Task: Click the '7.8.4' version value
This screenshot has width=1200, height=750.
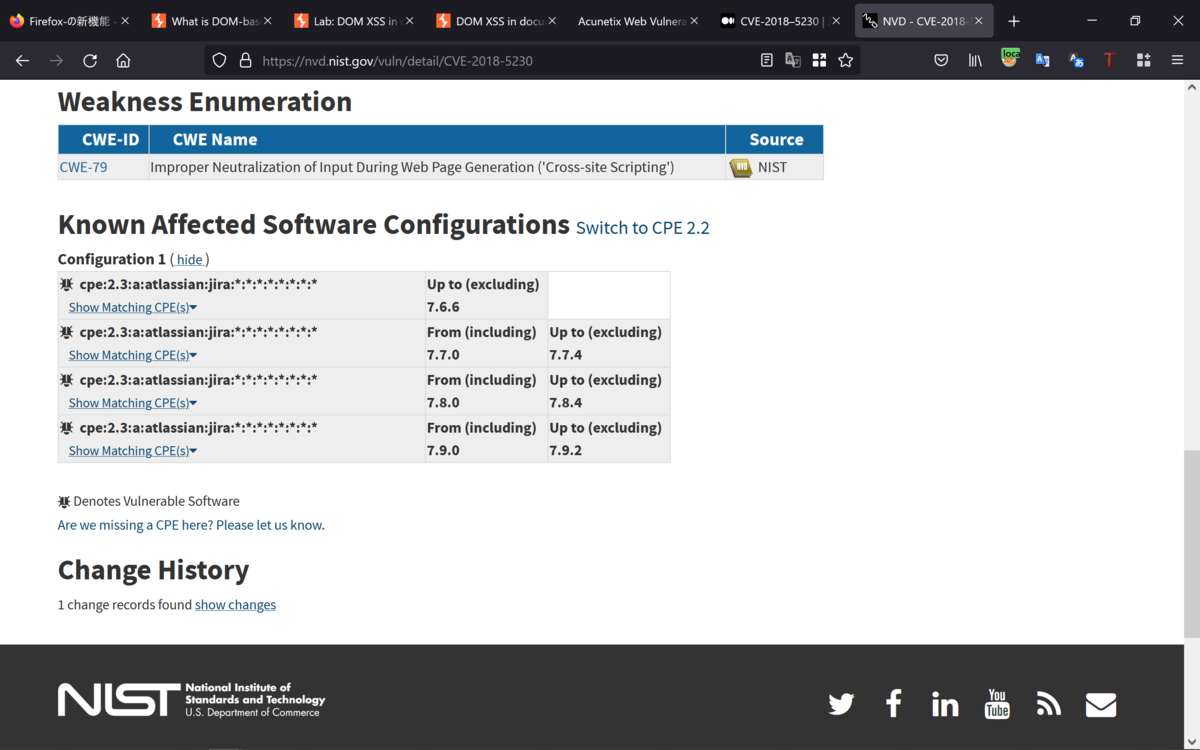Action: pyautogui.click(x=565, y=403)
